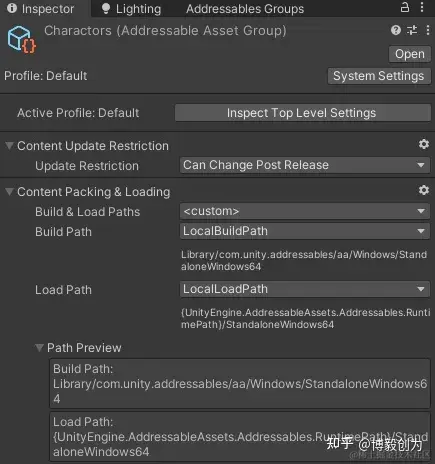
Task: Collapse the Path Preview foldout
Action: [39, 348]
